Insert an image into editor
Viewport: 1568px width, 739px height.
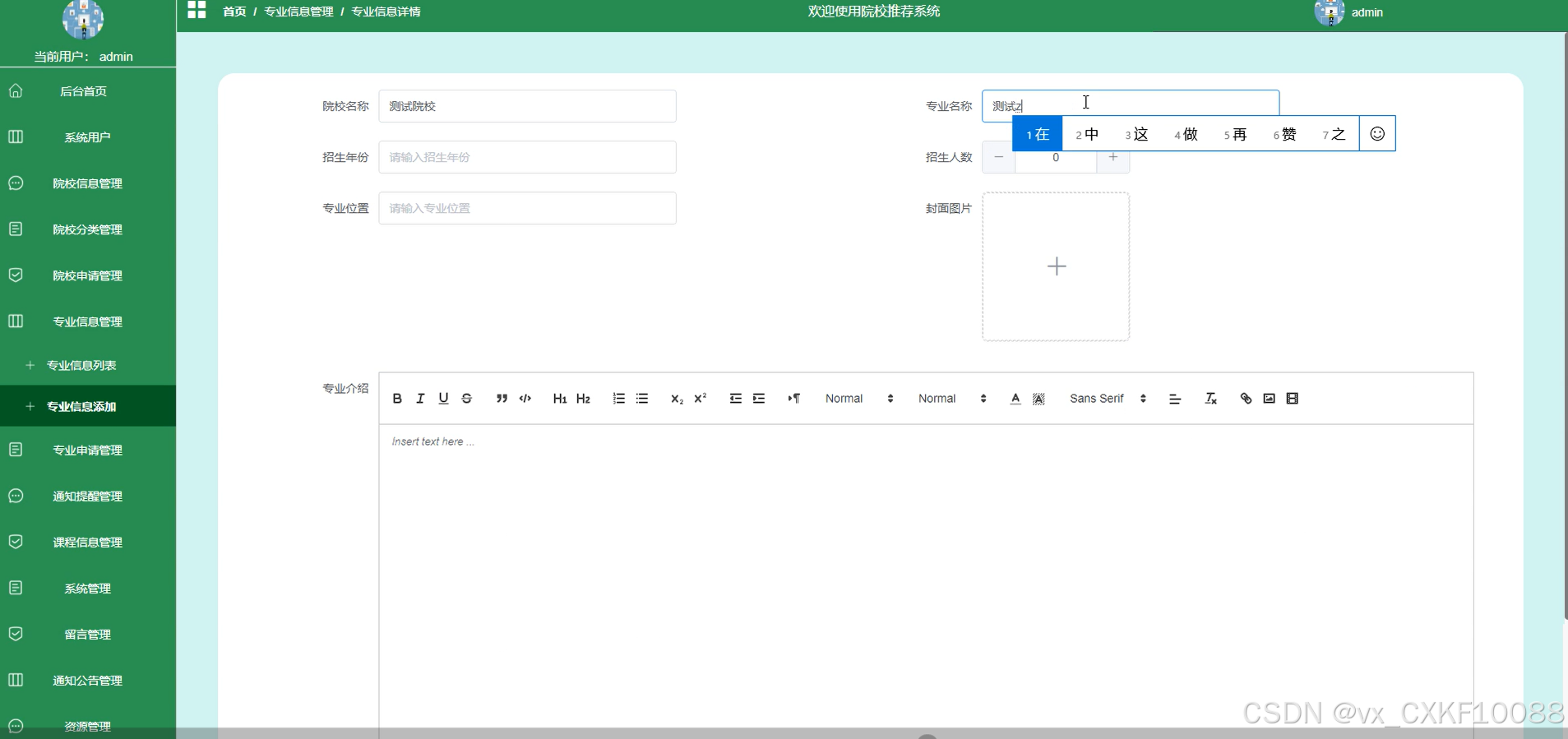pos(1269,399)
